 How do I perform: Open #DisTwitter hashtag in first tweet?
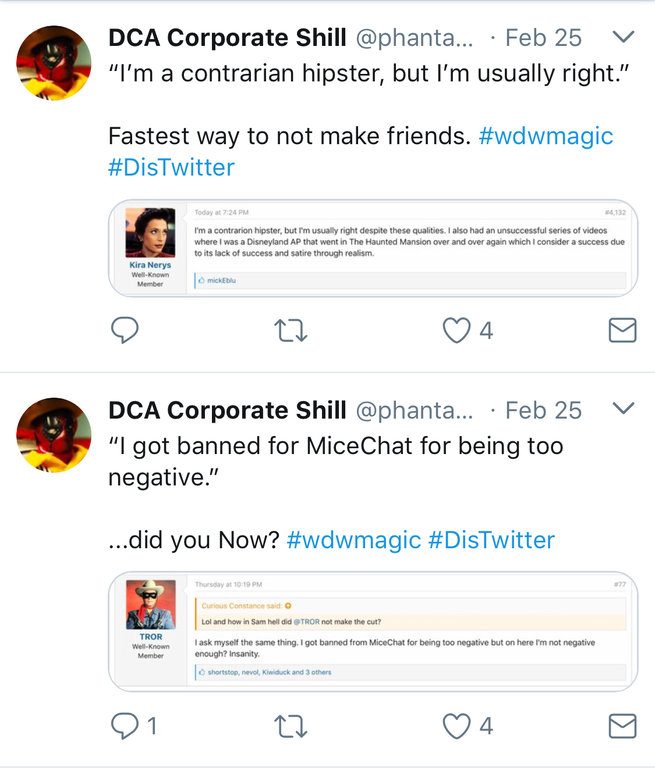[x=171, y=165]
